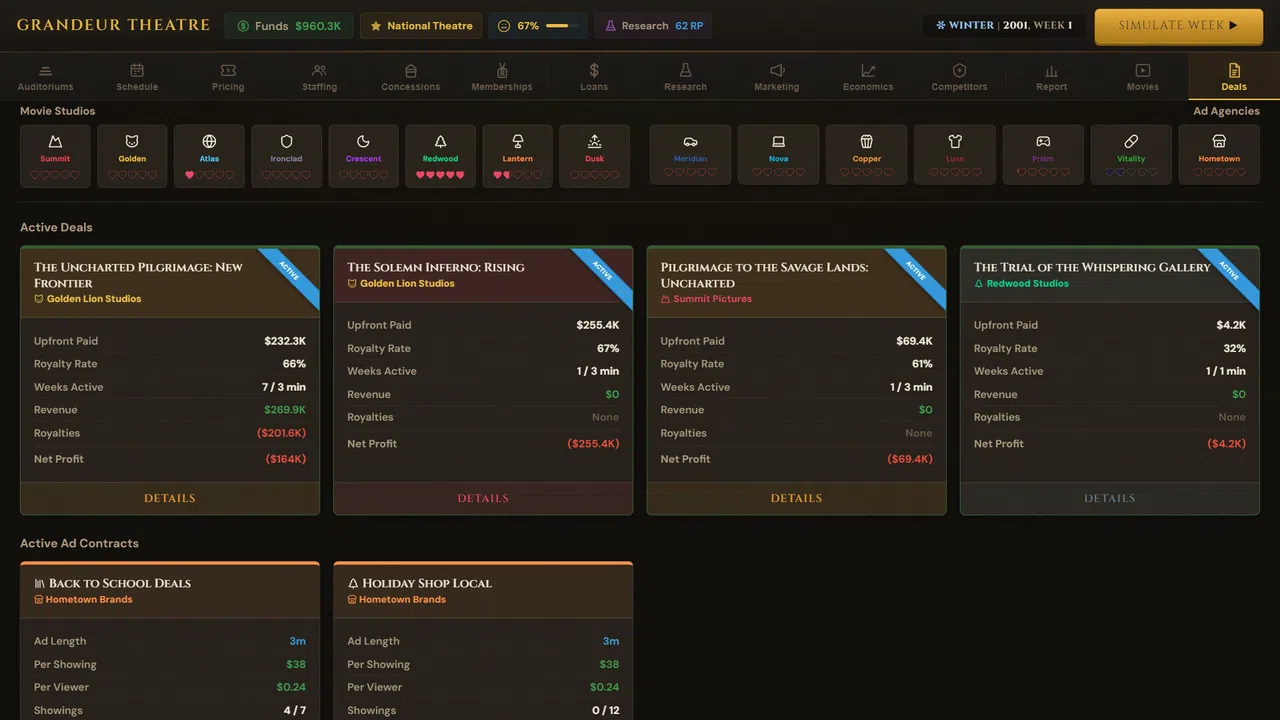Click the Back to School Deals contract title
The height and width of the screenshot is (720, 1280).
pos(120,583)
